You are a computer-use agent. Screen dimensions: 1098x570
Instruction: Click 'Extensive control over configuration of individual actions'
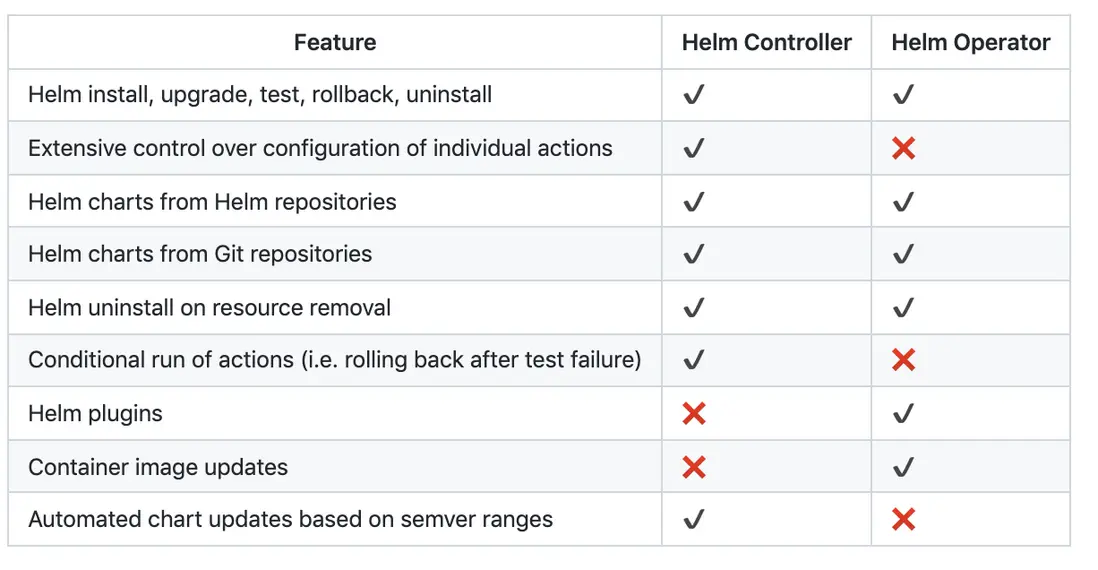320,149
